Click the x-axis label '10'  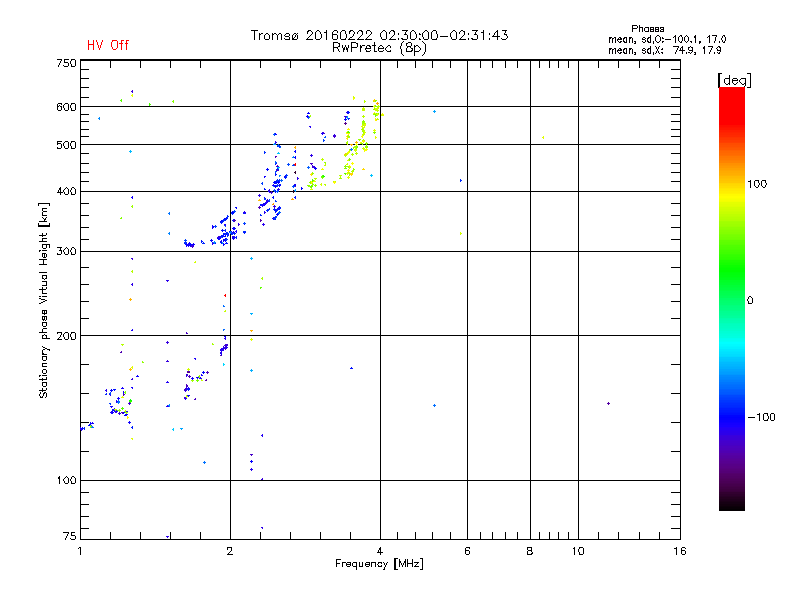click(x=578, y=551)
